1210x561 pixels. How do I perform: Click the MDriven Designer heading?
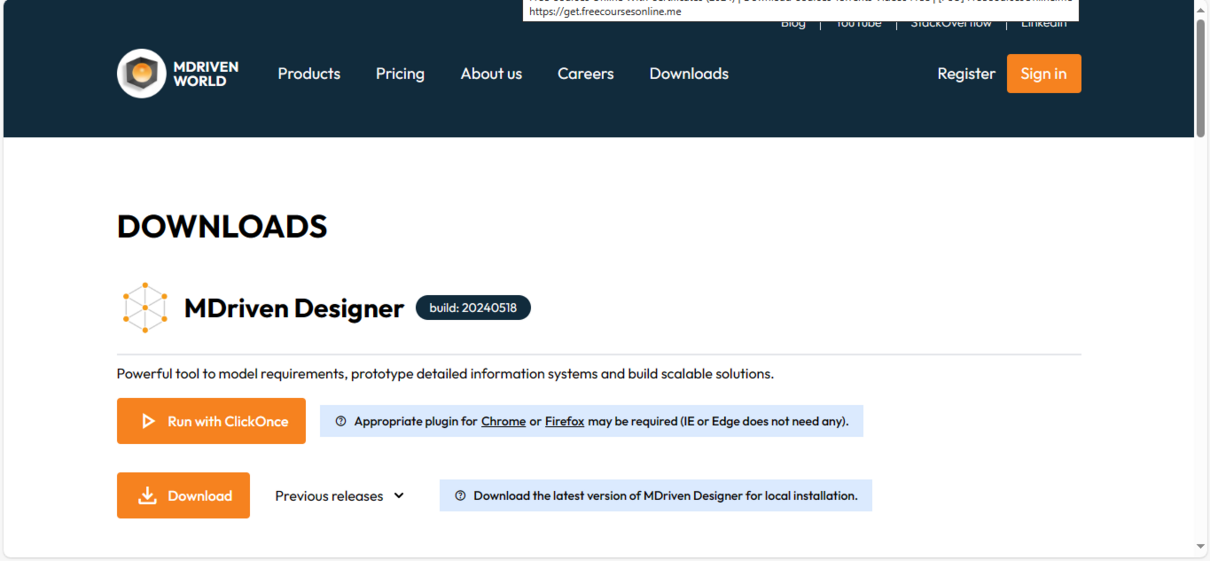click(x=294, y=308)
